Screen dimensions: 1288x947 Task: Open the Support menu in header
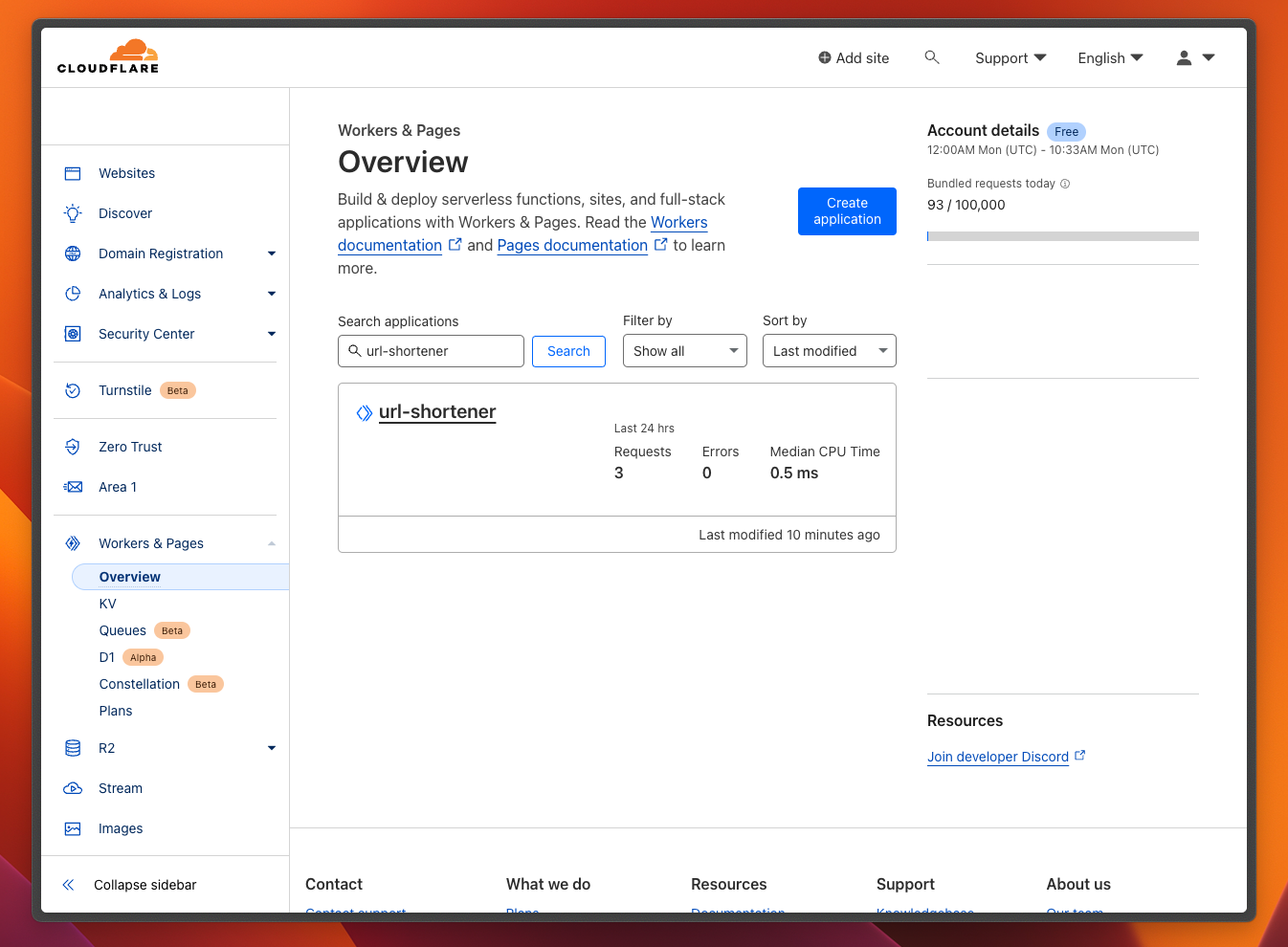tap(1010, 58)
